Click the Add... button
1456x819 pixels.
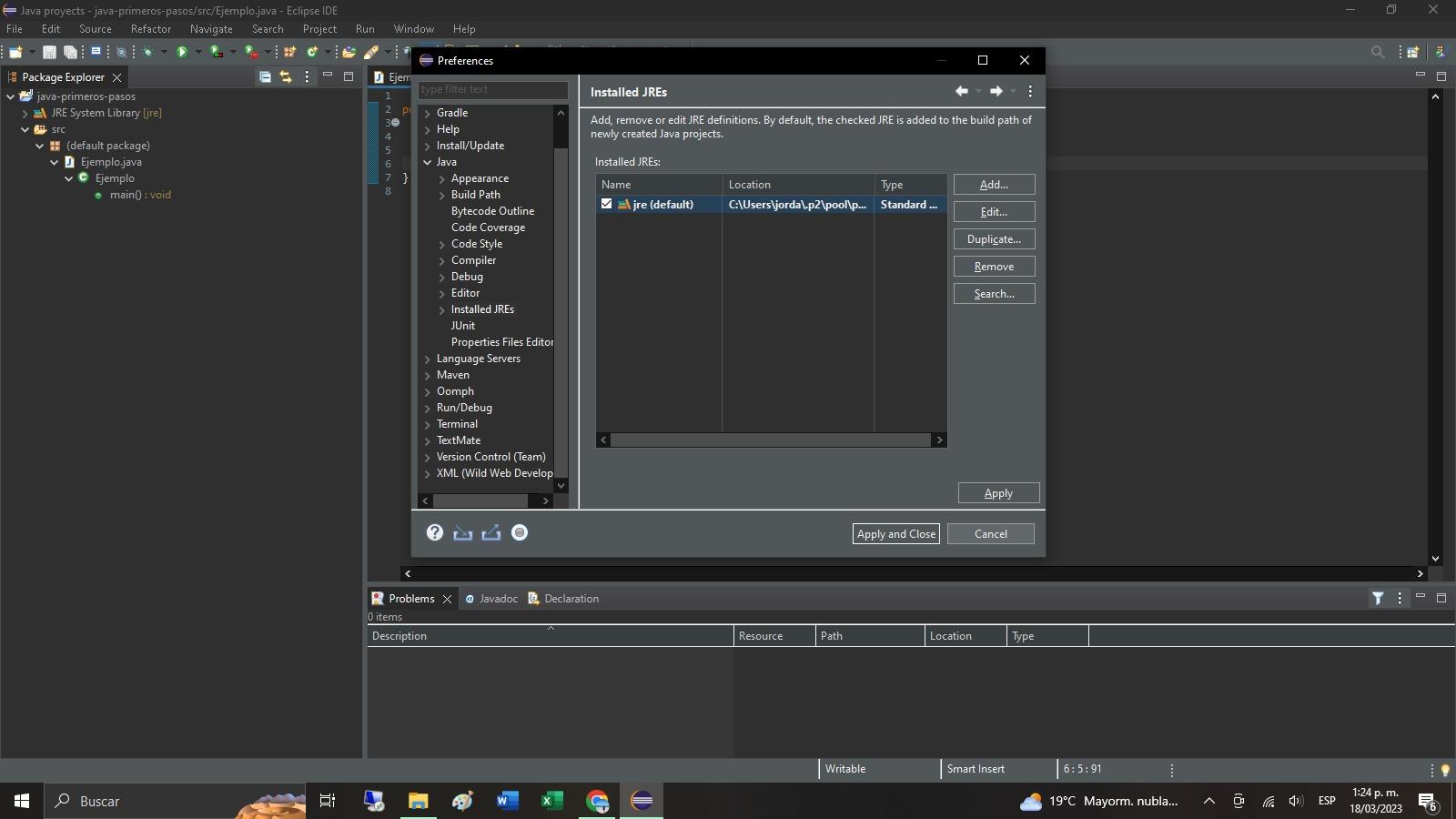tap(994, 185)
